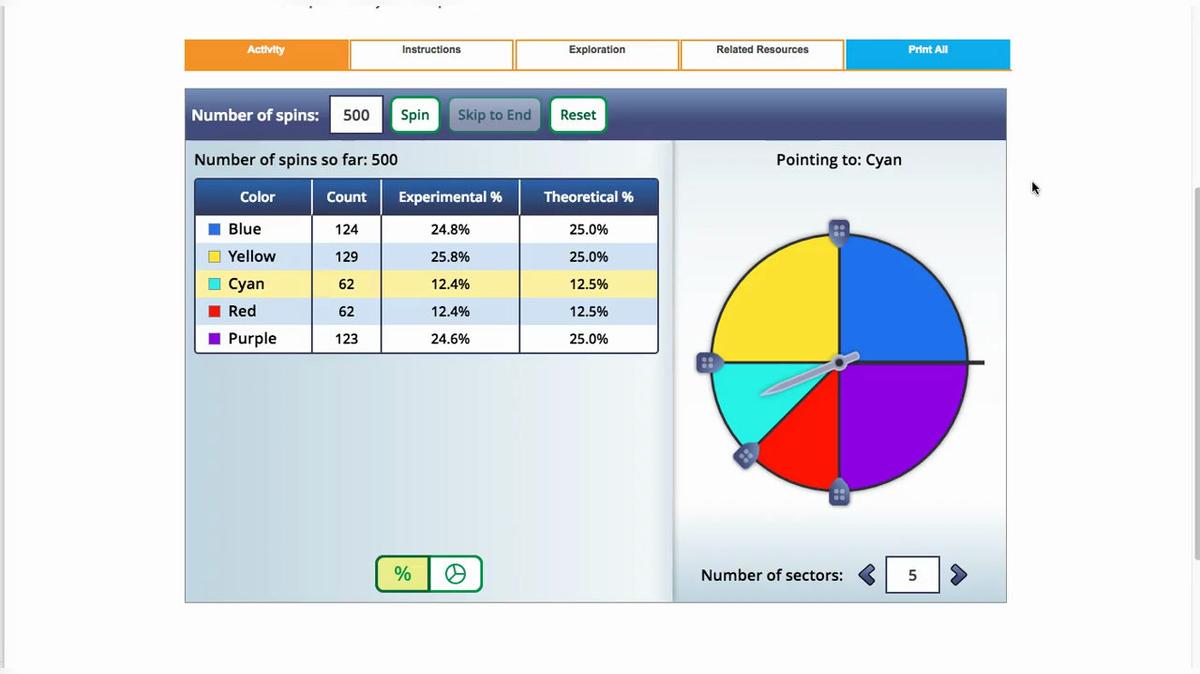This screenshot has height=674, width=1200.
Task: Click the Color column header
Action: click(x=257, y=197)
